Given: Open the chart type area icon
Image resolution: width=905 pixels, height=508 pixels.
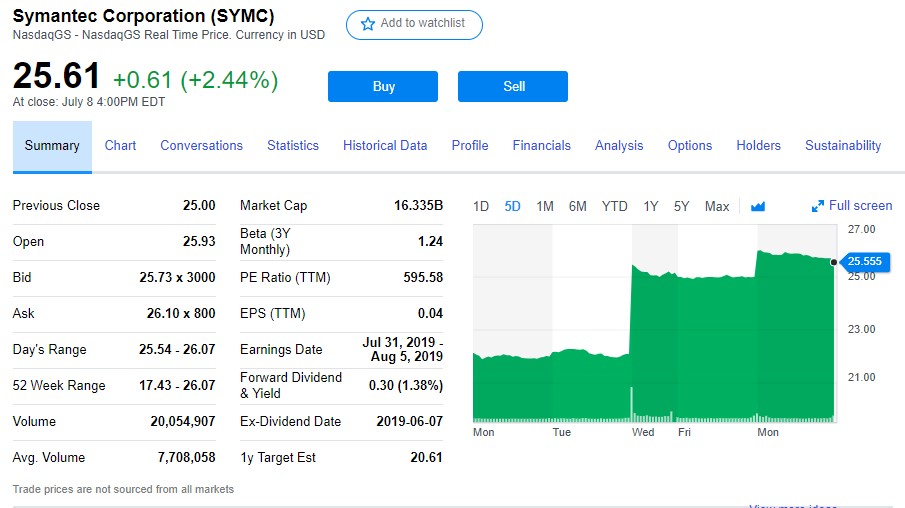Looking at the screenshot, I should tap(758, 206).
